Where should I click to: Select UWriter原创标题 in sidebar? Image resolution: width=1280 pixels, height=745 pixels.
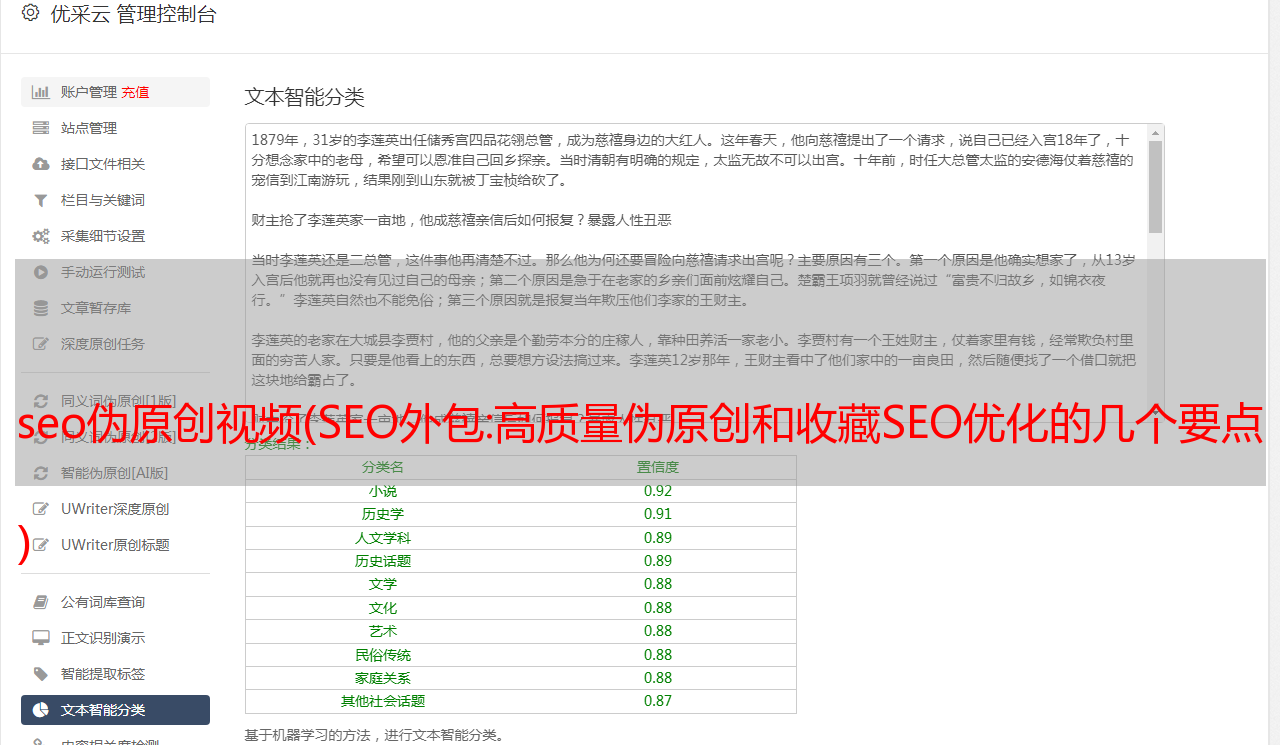coord(114,545)
